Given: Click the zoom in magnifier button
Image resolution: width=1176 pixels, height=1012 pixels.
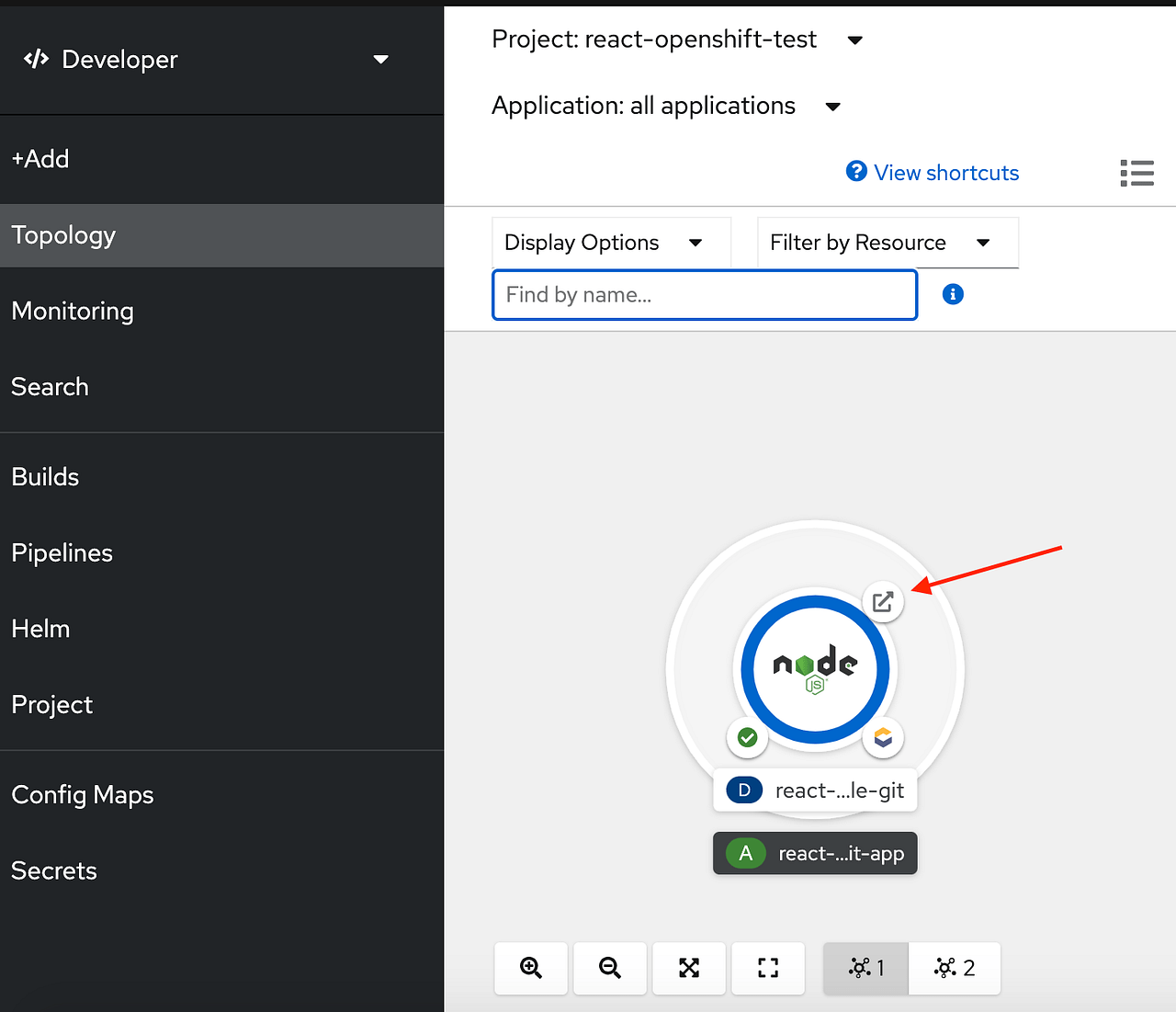Looking at the screenshot, I should pyautogui.click(x=531, y=968).
